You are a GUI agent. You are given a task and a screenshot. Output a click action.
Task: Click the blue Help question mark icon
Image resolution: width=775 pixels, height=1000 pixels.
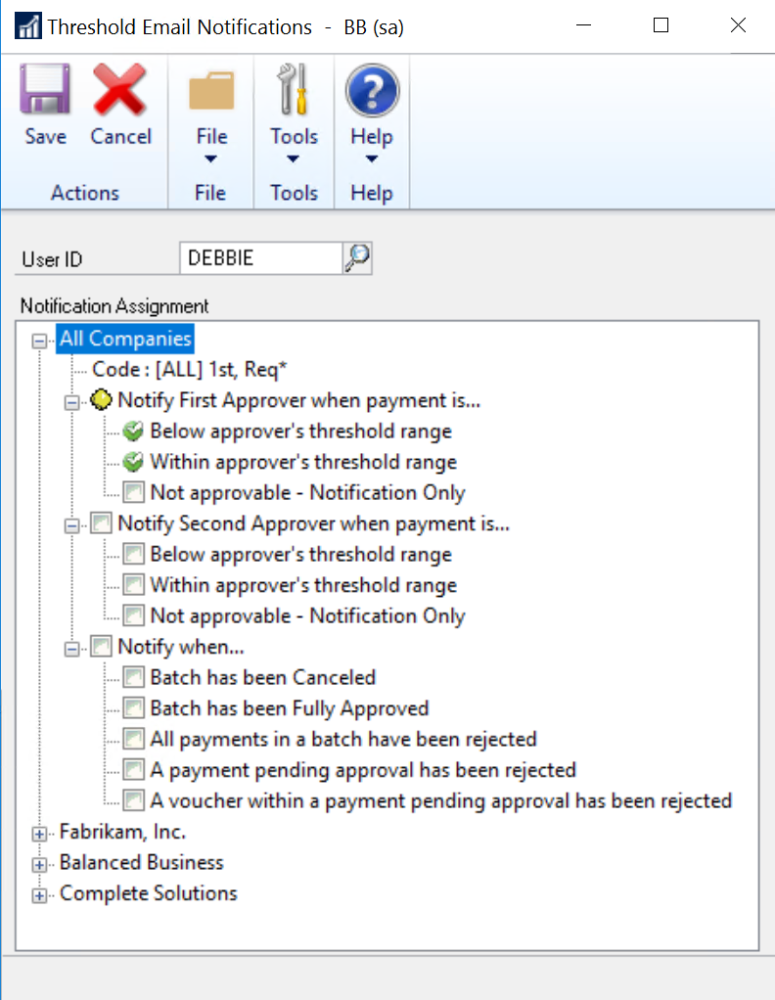373,90
